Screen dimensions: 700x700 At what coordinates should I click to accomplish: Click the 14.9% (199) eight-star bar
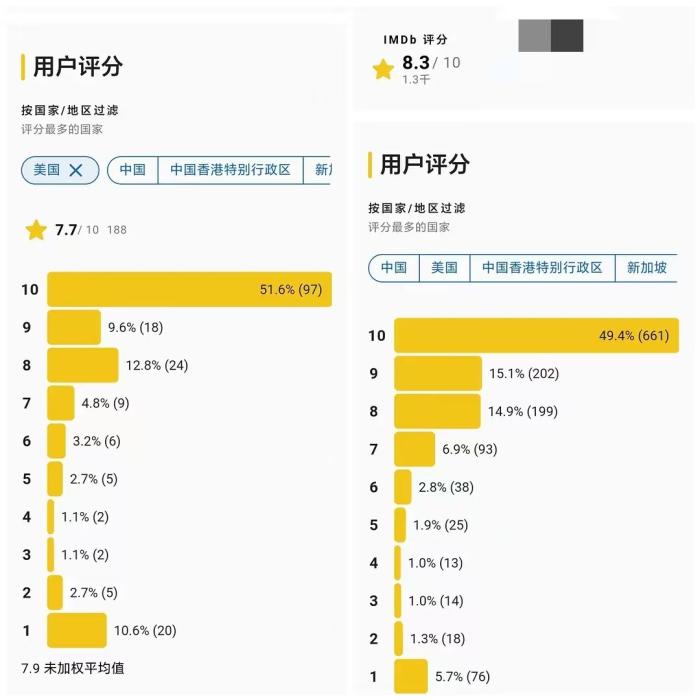437,411
